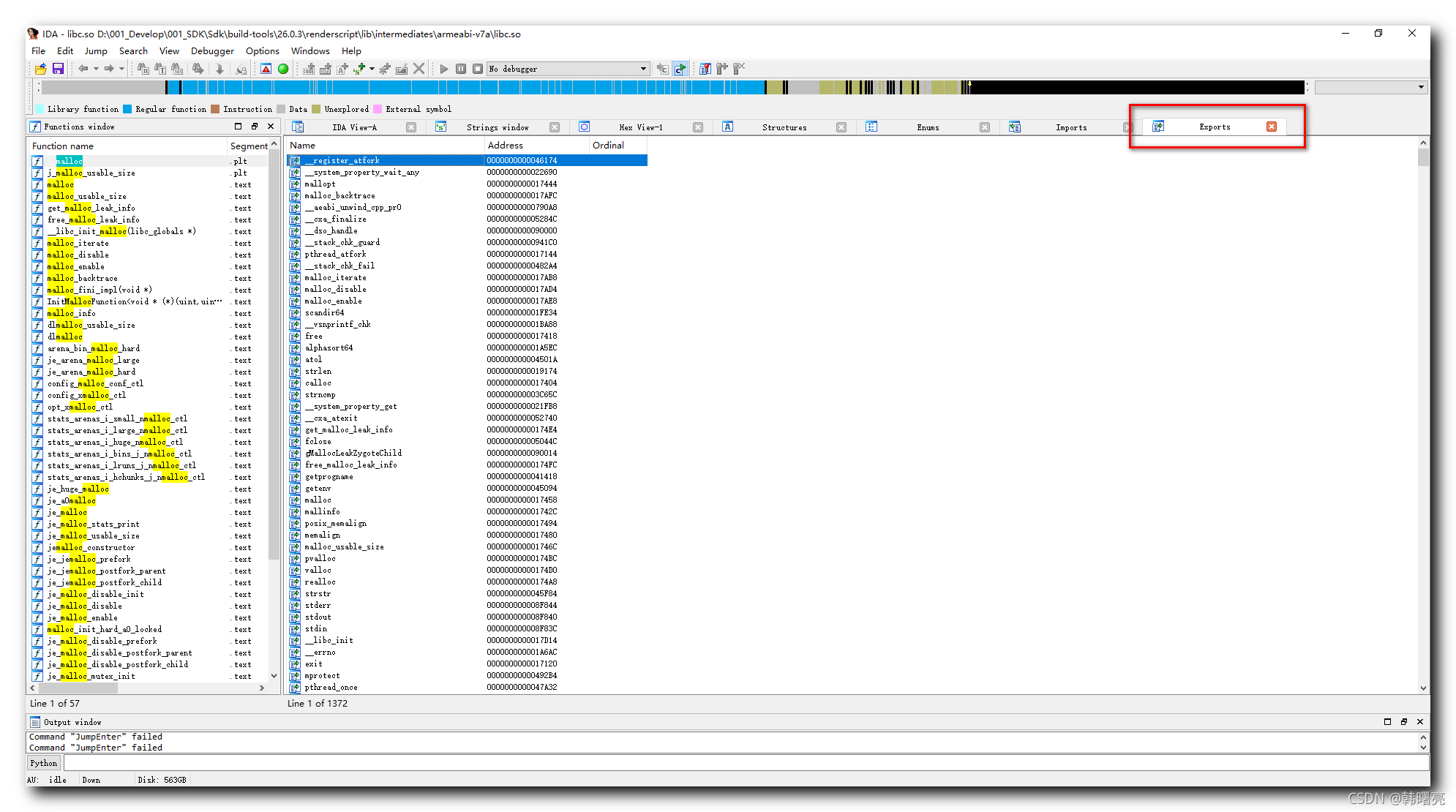1456x812 pixels.
Task: Open the back-history dropdown arrow
Action: 95,69
